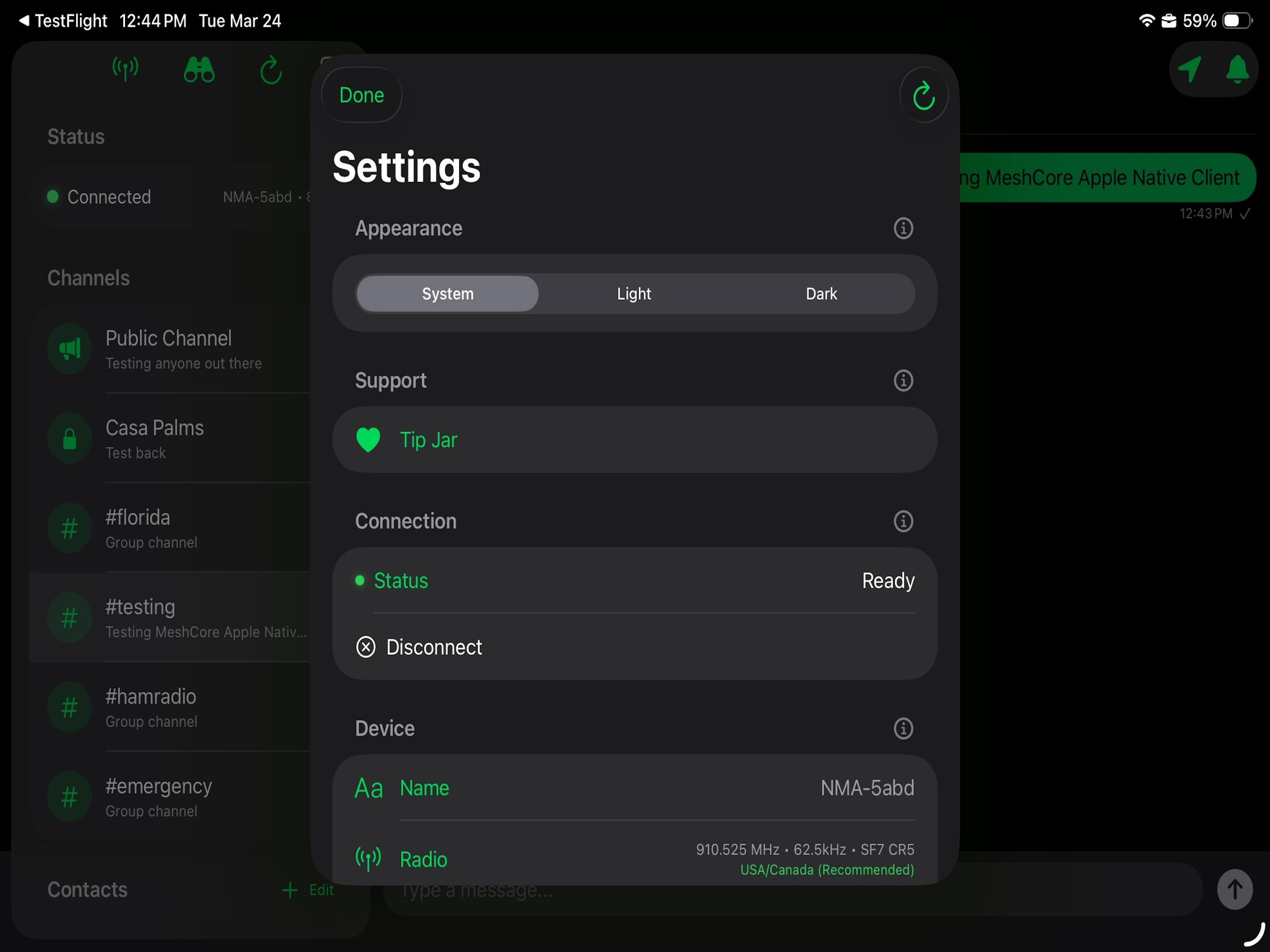The height and width of the screenshot is (952, 1270).
Task: Select the Dark appearance option
Action: pos(821,294)
